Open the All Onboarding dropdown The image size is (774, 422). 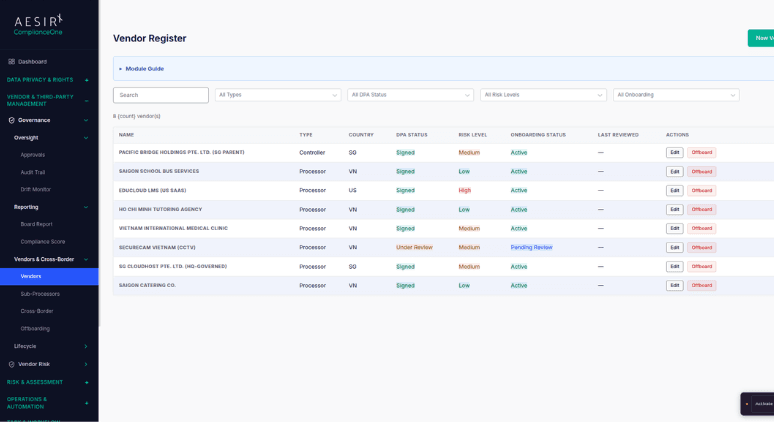676,95
